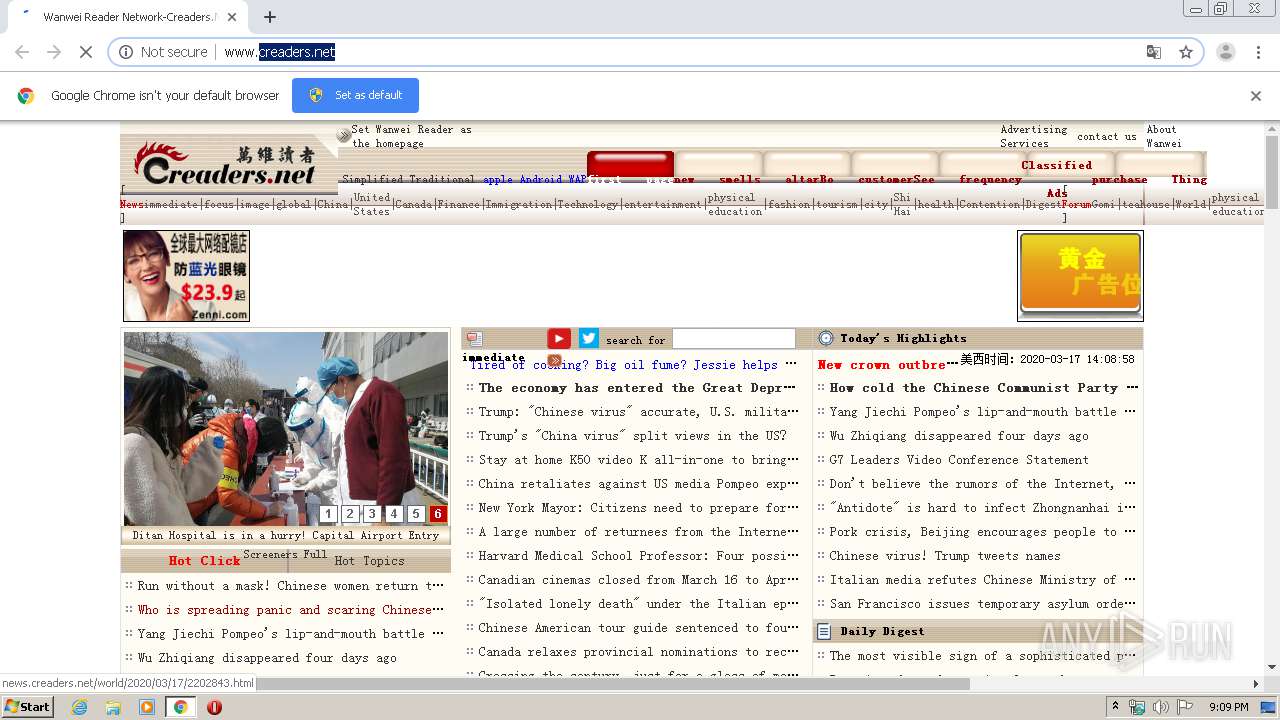This screenshot has height=720, width=1280.
Task: Click the search for input field
Action: [x=733, y=339]
